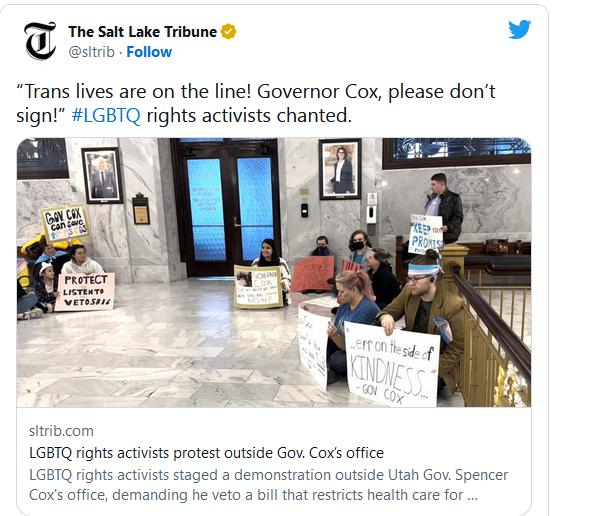Open the #LGBTQ hashtag
Image resolution: width=596 pixels, height=516 pixels.
pos(106,116)
